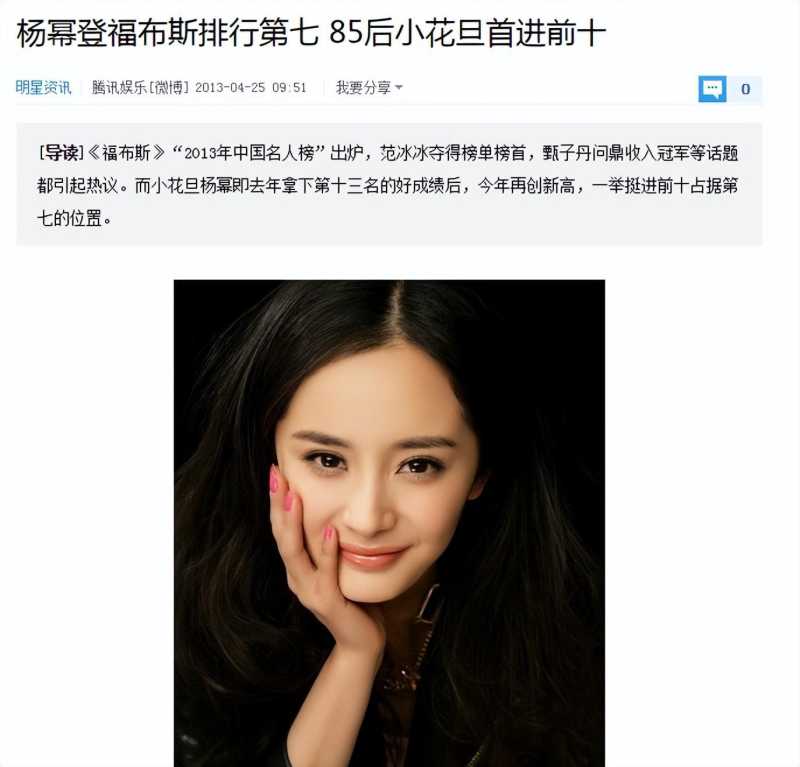
Task: Open the 明星资讯 category link
Action: click(x=43, y=88)
